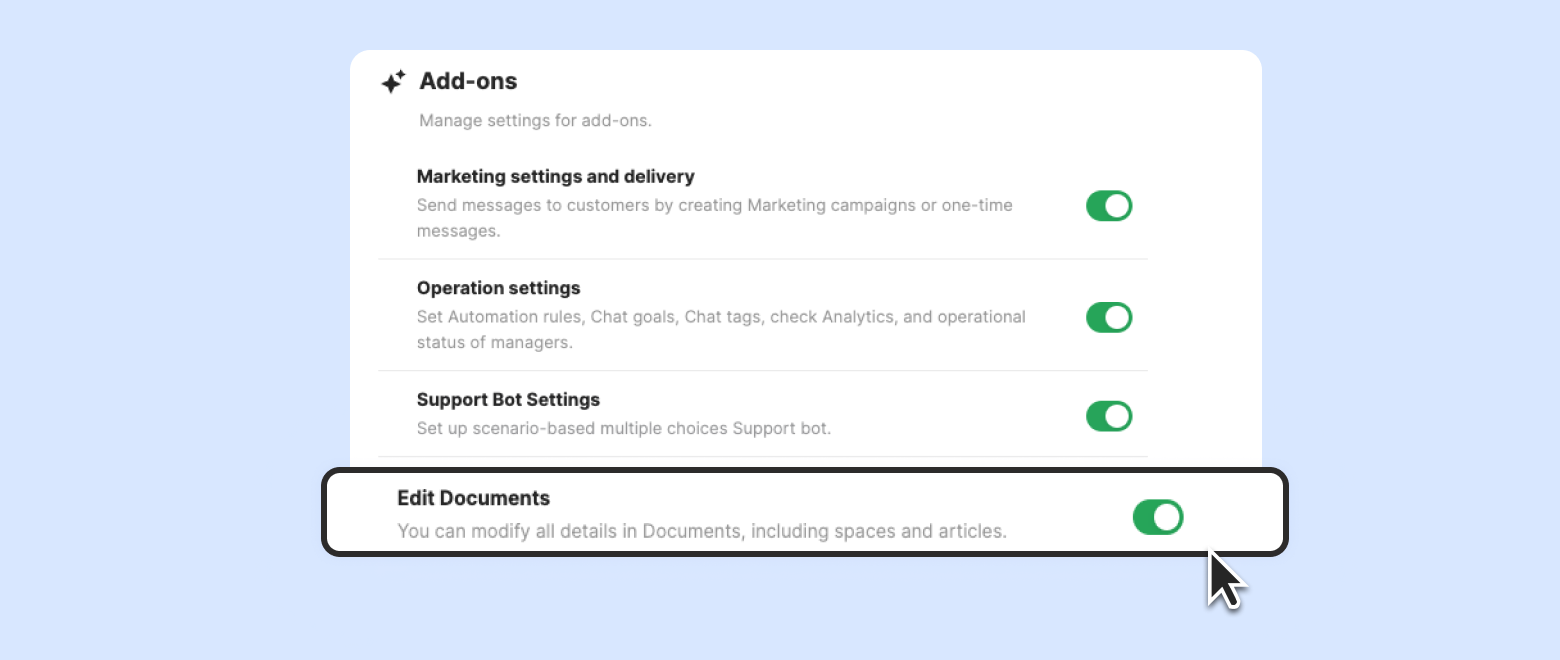Toggle the Support Bot Settings switch
The image size is (1560, 660).
1108,416
